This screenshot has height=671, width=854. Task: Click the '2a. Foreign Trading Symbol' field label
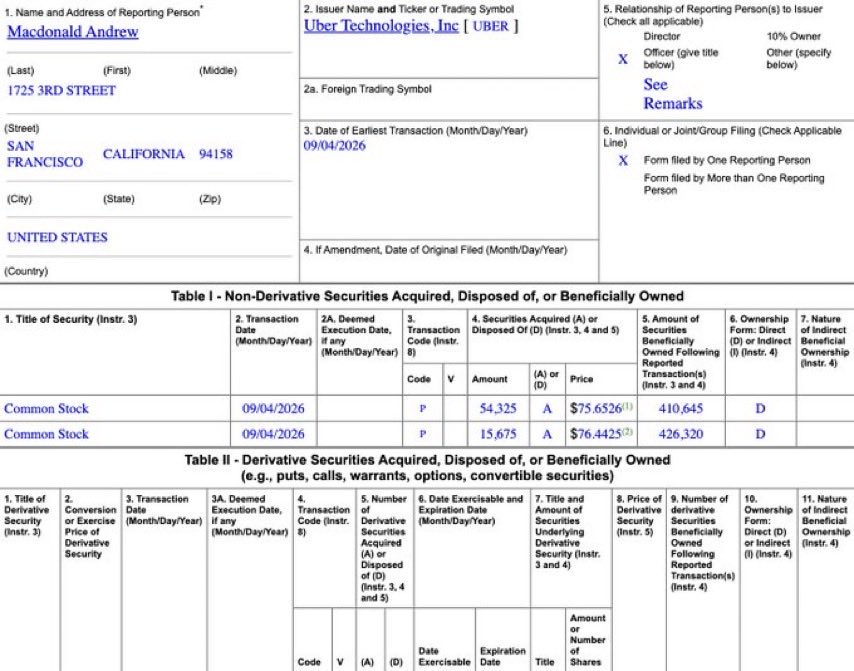pyautogui.click(x=368, y=89)
